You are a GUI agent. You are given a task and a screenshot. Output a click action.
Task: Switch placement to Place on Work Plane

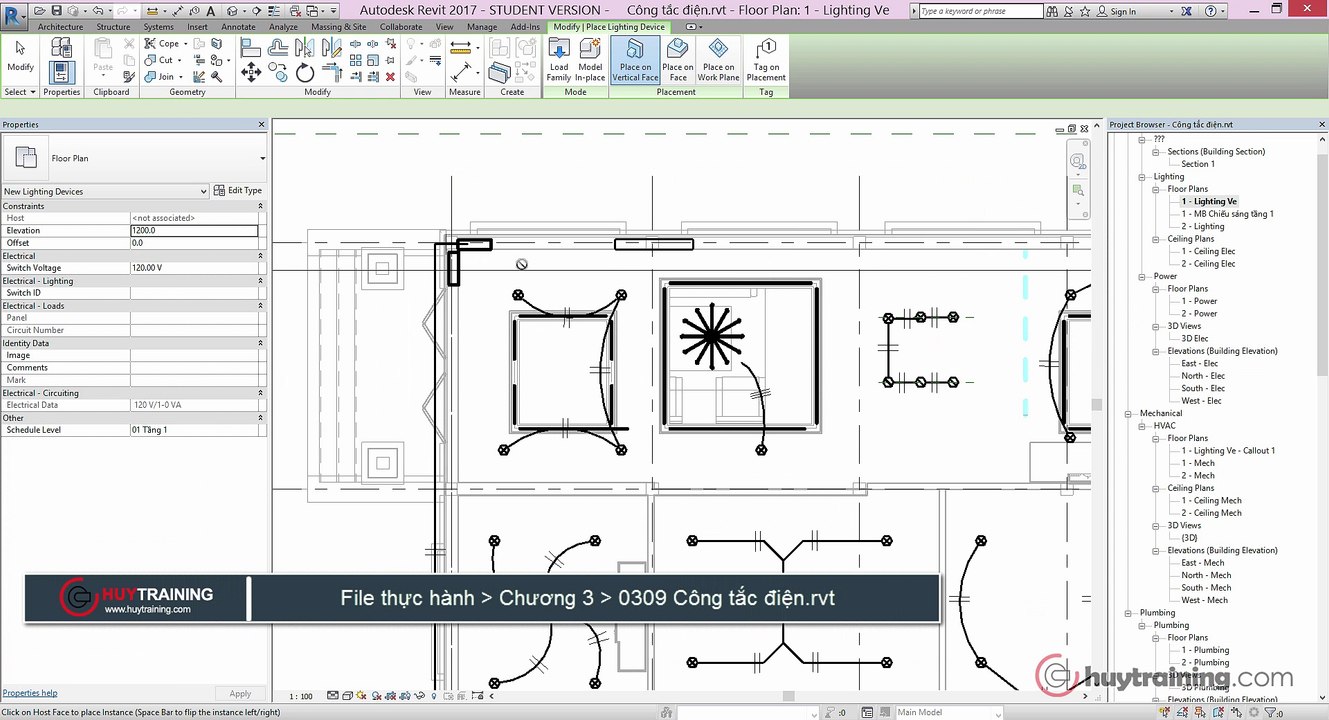(x=718, y=60)
